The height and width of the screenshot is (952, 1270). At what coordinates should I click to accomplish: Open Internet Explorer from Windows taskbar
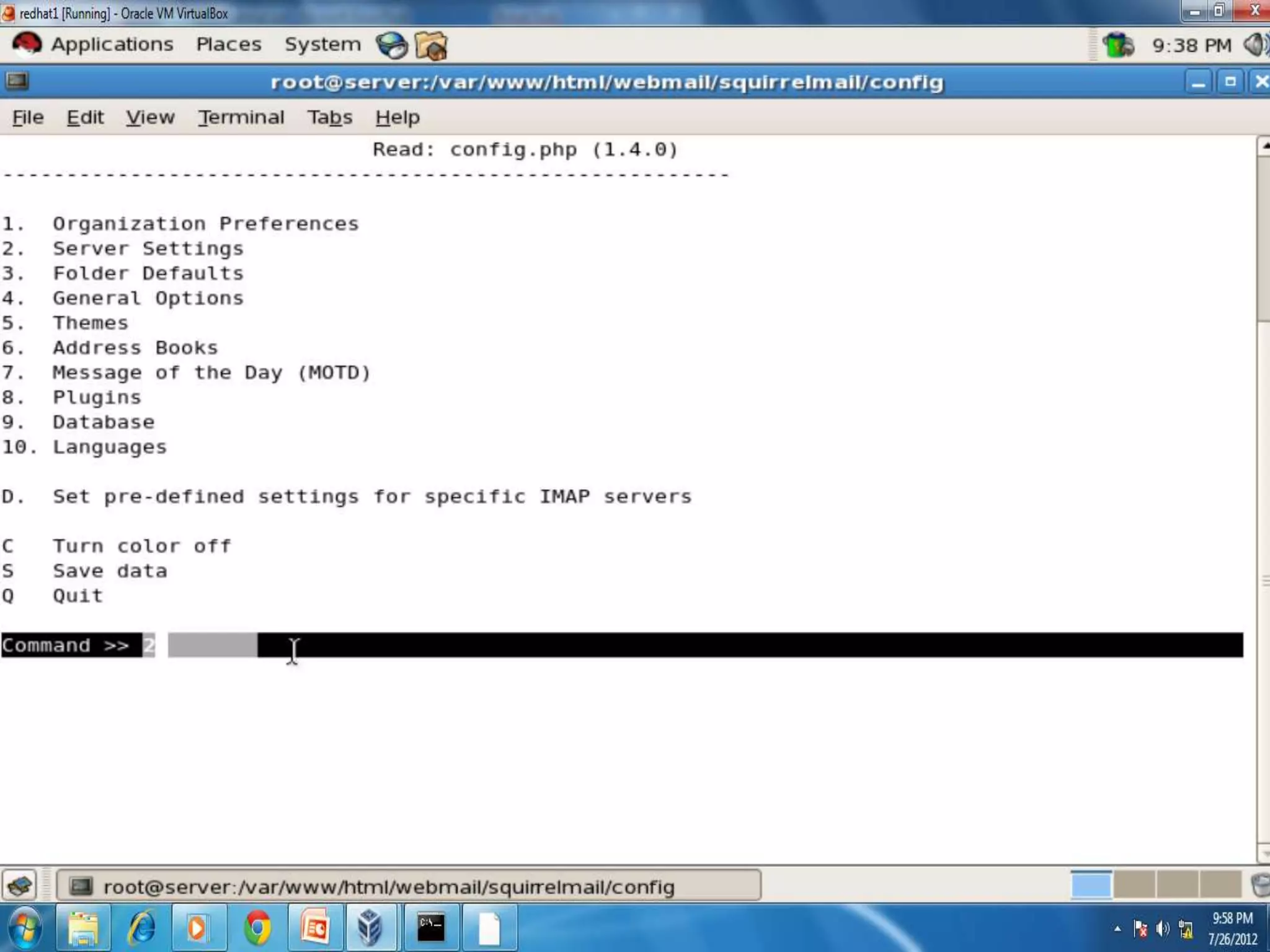click(142, 928)
